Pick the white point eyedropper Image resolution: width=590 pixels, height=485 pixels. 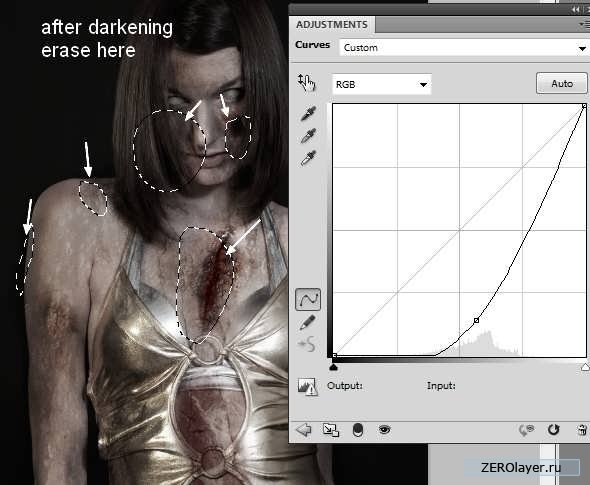[308, 158]
